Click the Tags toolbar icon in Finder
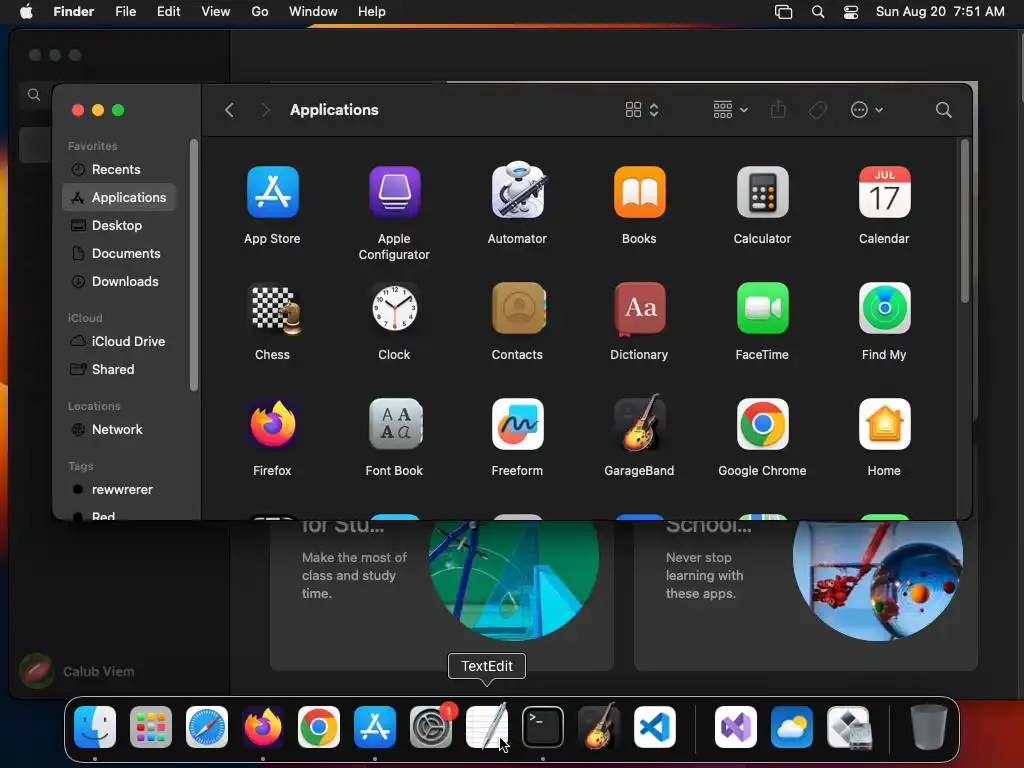This screenshot has height=768, width=1024. (817, 110)
